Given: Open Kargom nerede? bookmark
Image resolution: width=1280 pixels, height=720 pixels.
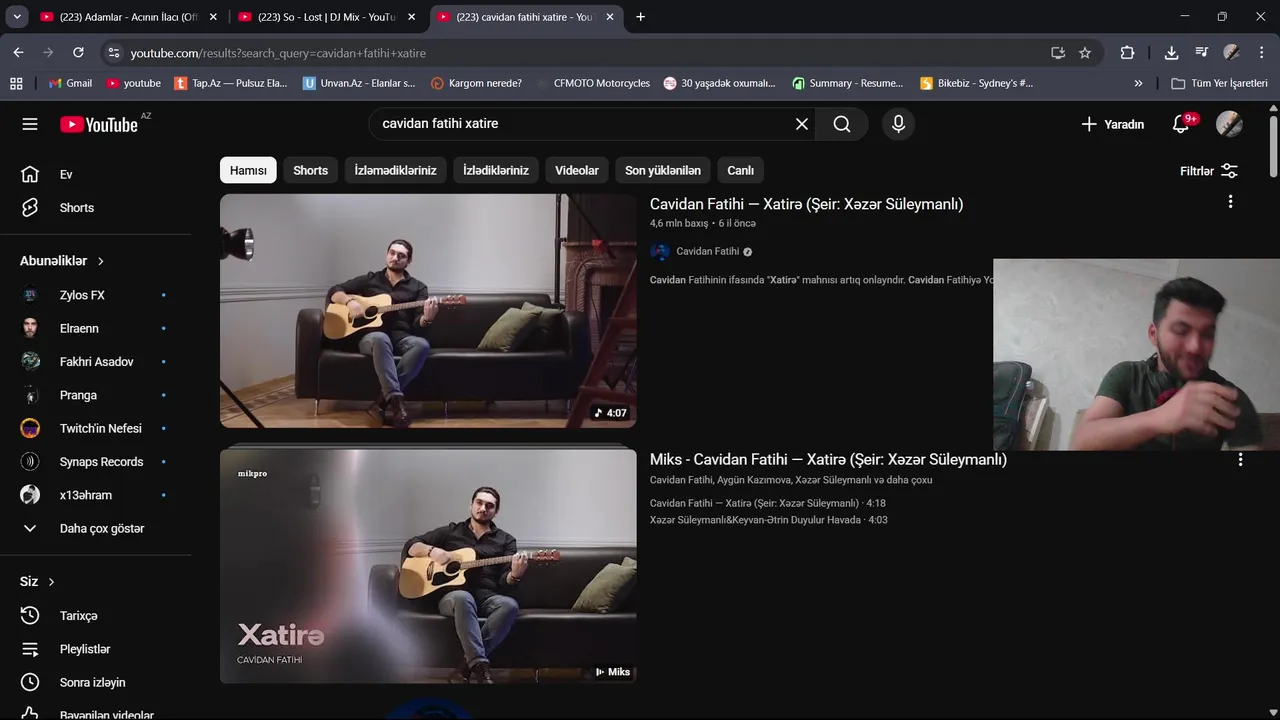Looking at the screenshot, I should coord(476,83).
